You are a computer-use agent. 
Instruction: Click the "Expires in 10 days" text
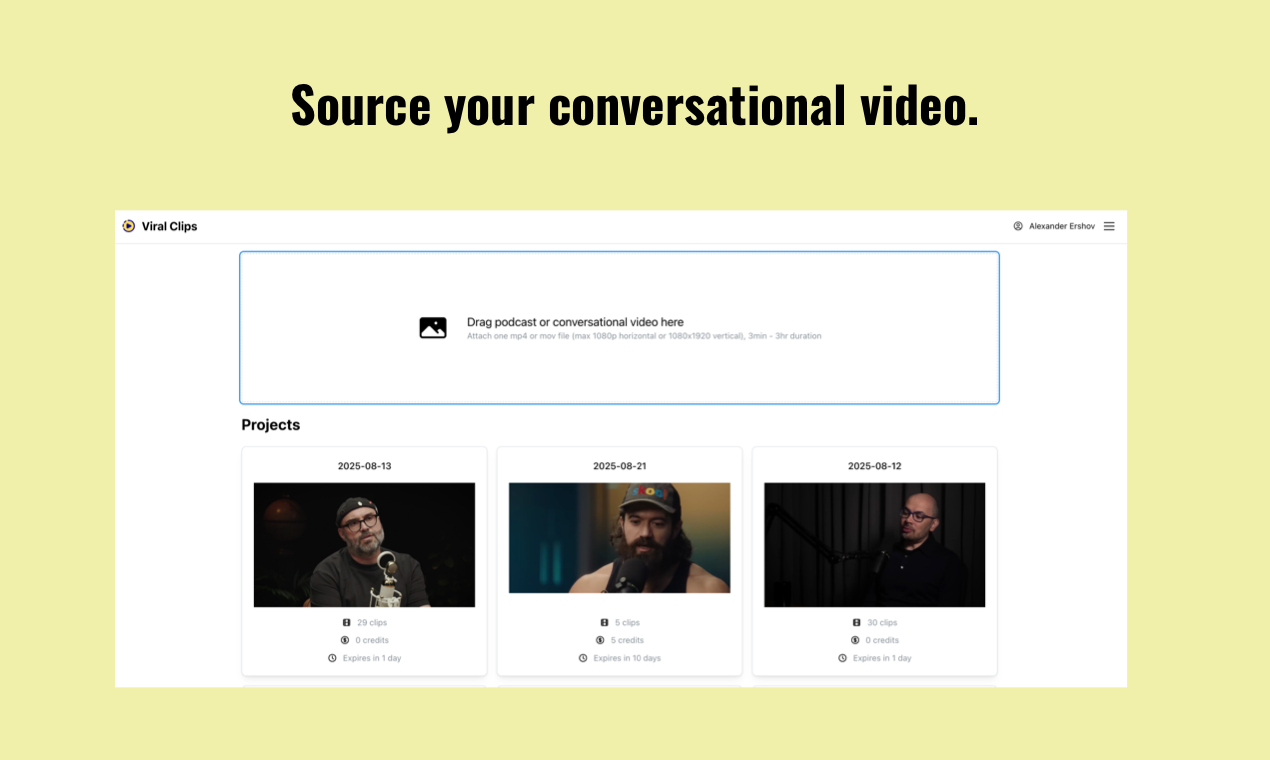pos(627,658)
